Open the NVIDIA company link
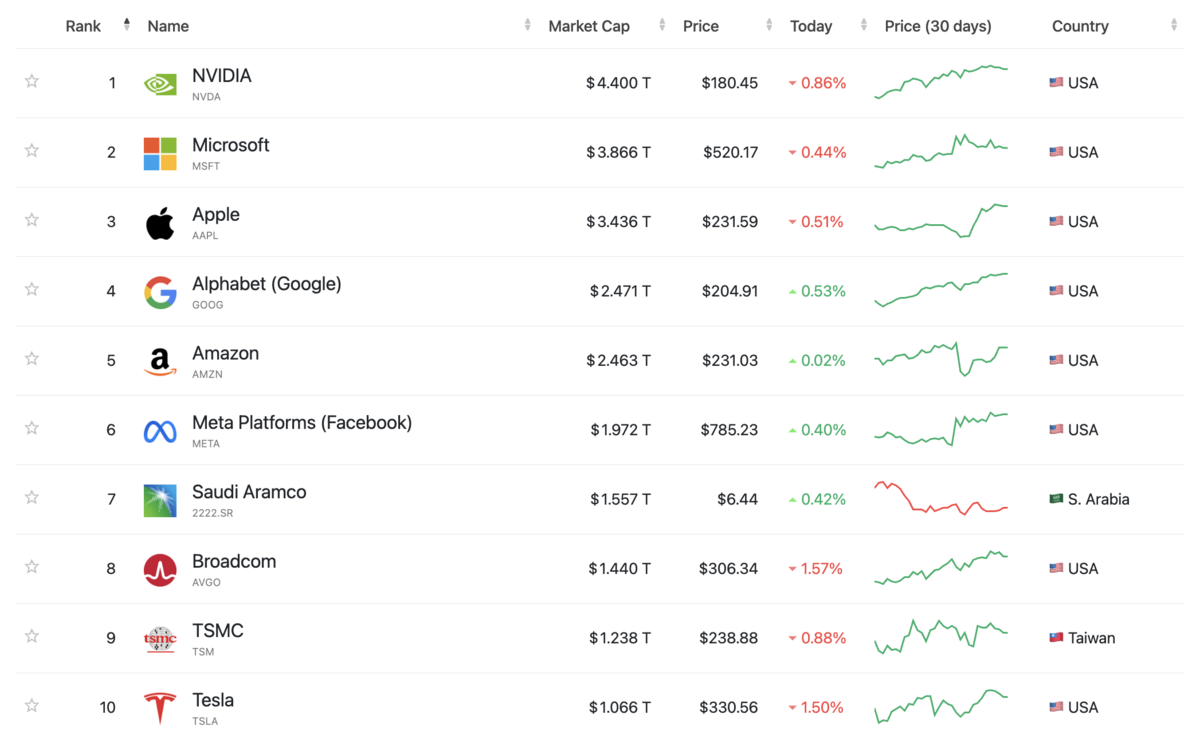This screenshot has width=1200, height=742. pyautogui.click(x=222, y=76)
